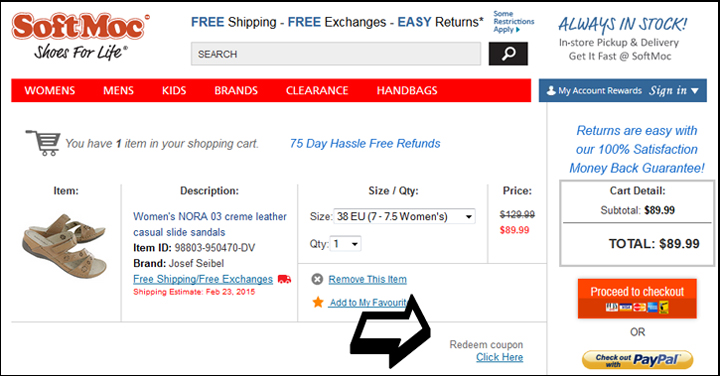This screenshot has width=720, height=376.
Task: Click Check out with PayPal button
Action: (x=637, y=360)
